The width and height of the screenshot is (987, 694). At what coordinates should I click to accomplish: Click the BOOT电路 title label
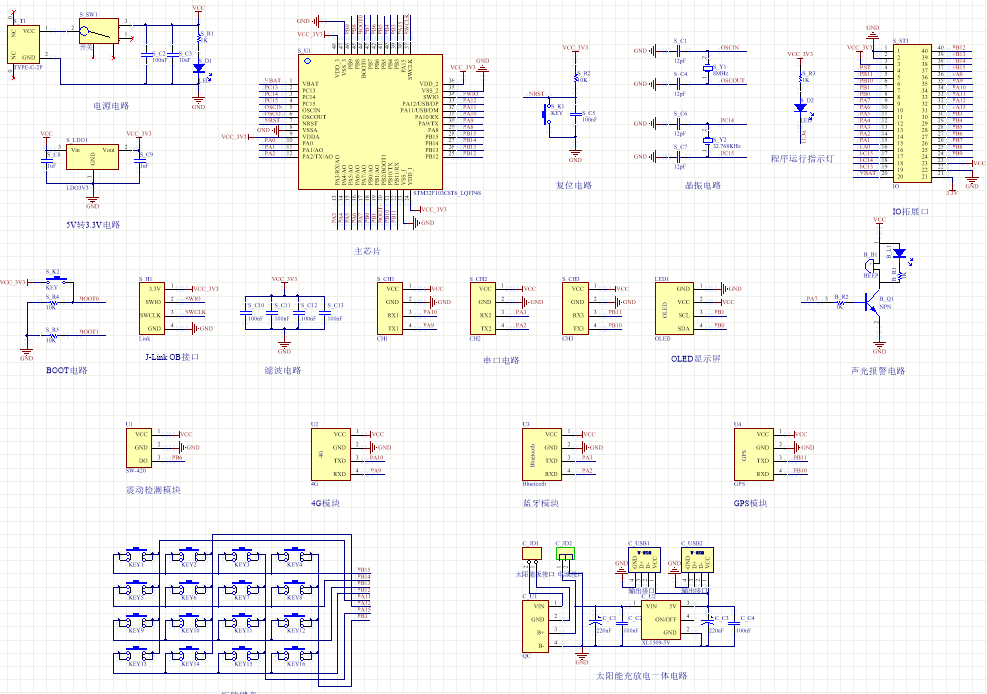pyautogui.click(x=67, y=370)
